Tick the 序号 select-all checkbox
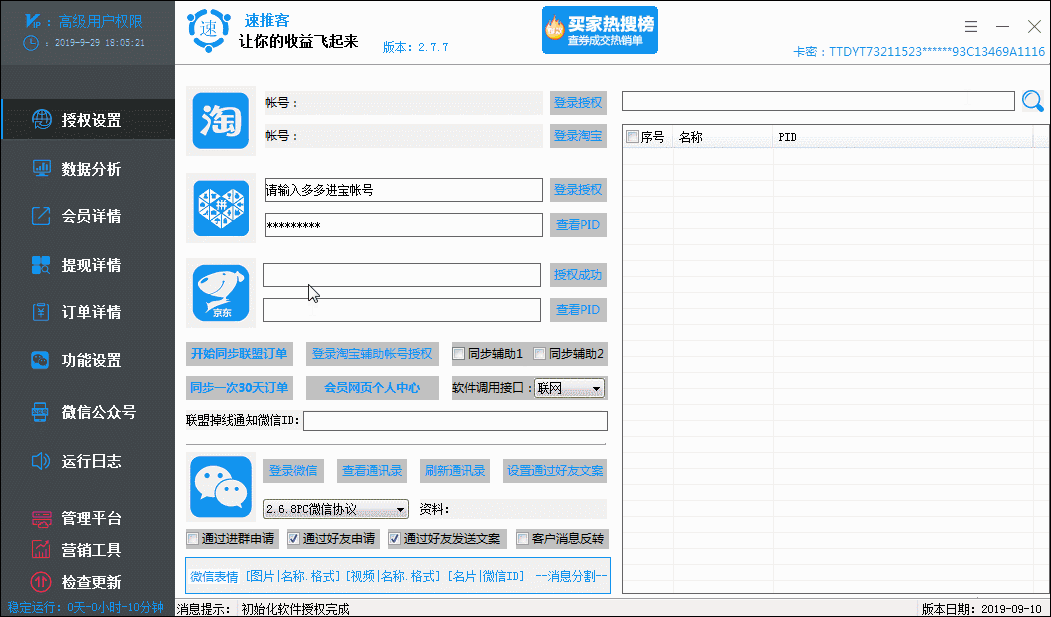This screenshot has height=617, width=1051. [x=632, y=137]
